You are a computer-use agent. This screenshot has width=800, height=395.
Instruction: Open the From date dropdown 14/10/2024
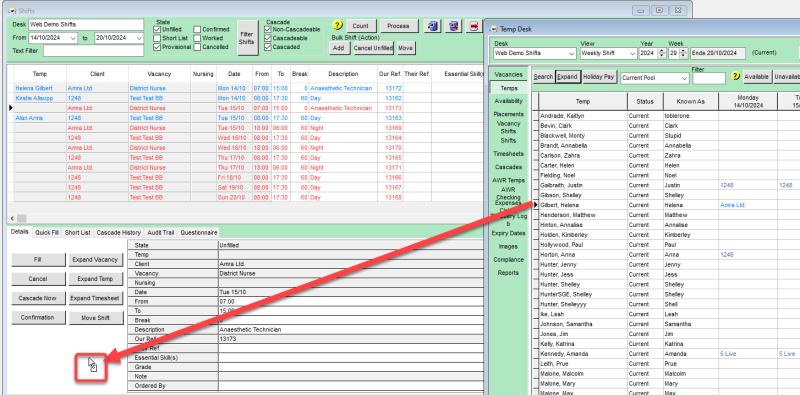[72, 38]
